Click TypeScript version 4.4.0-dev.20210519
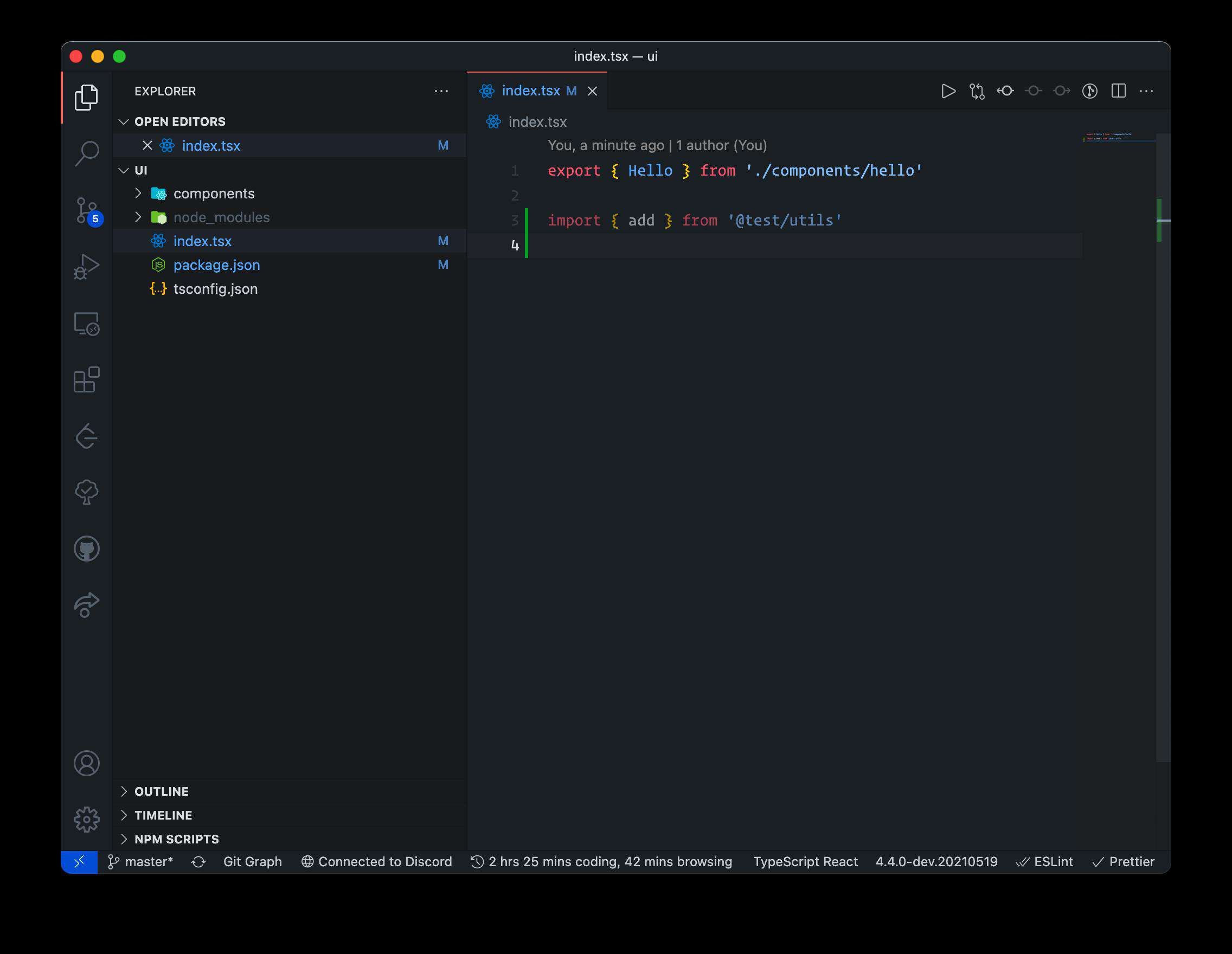This screenshot has height=954, width=1232. click(x=936, y=861)
